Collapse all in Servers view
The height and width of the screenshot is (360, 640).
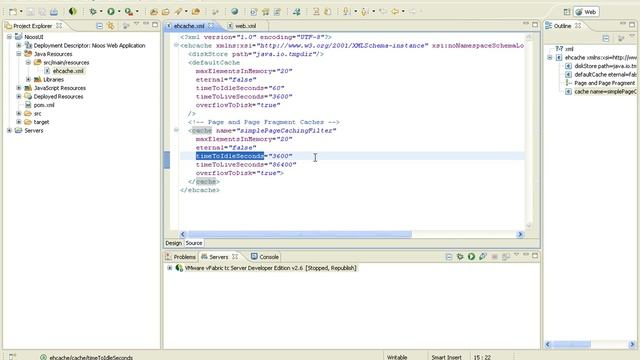point(449,257)
